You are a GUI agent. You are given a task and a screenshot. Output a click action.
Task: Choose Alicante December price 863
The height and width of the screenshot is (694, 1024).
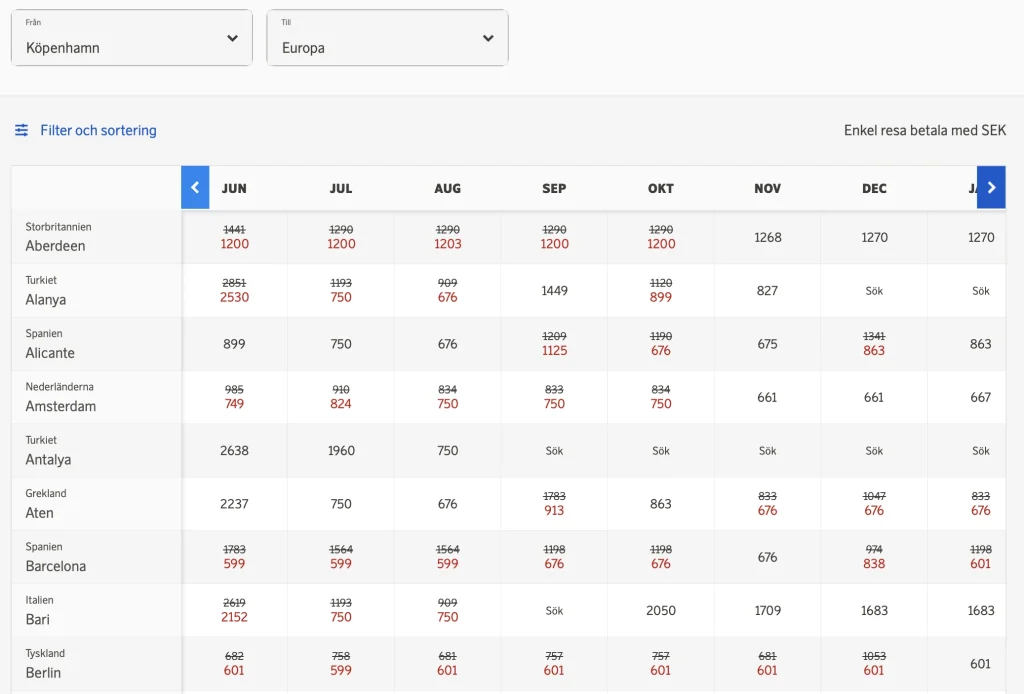(874, 351)
